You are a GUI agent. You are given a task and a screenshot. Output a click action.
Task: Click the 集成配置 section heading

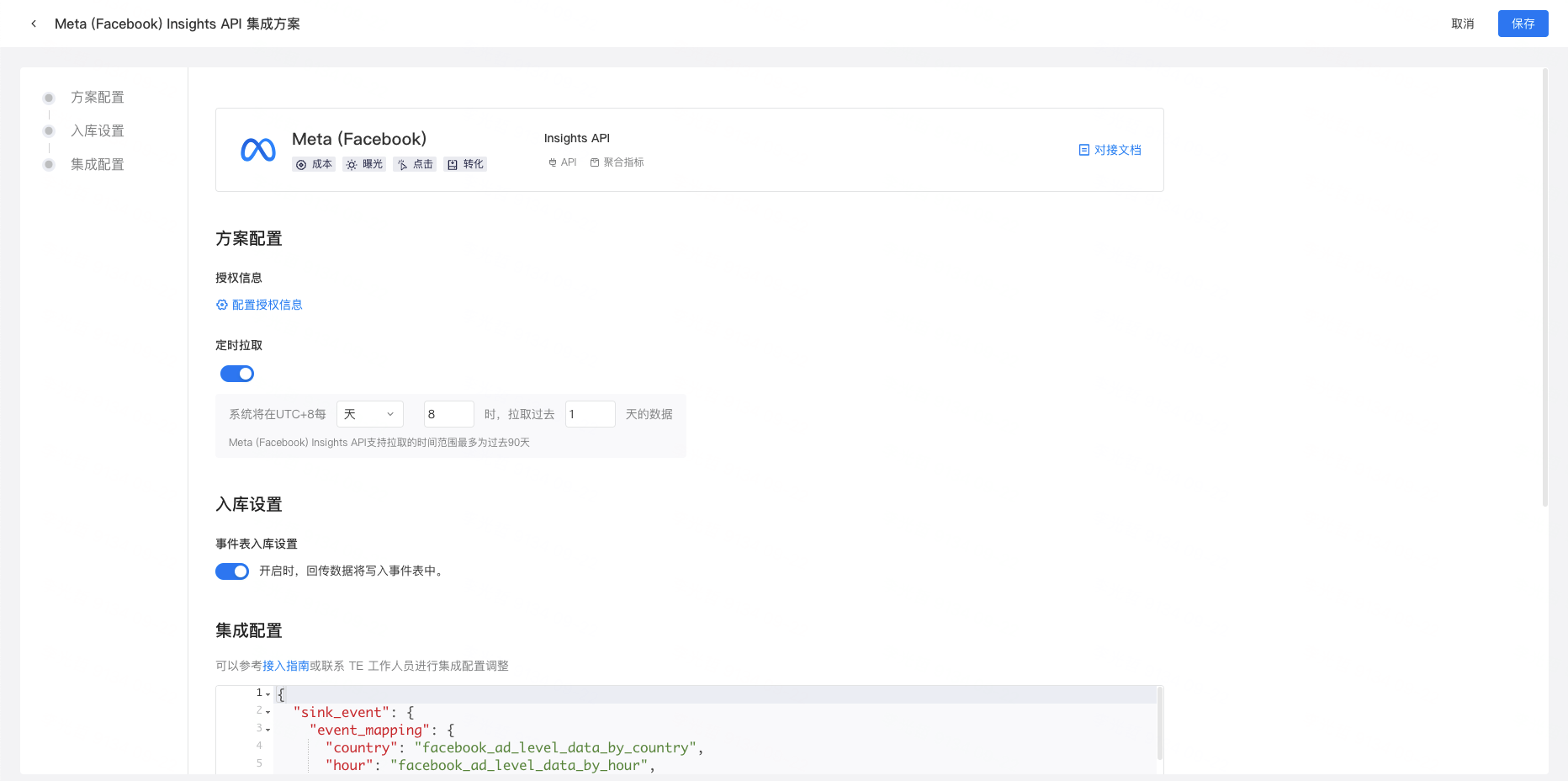click(x=249, y=631)
